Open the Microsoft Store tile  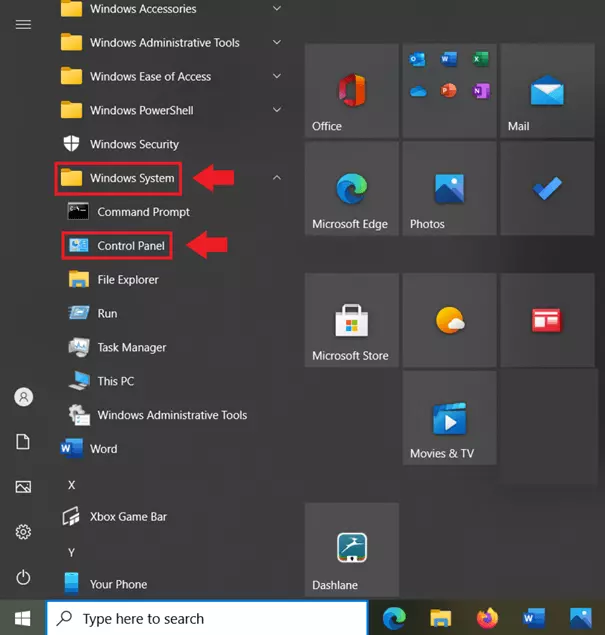(351, 320)
